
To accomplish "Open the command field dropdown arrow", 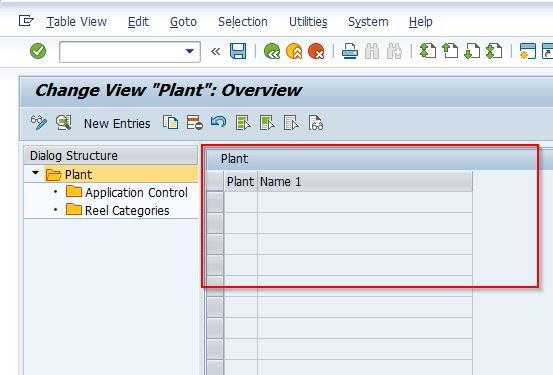I will (190, 52).
